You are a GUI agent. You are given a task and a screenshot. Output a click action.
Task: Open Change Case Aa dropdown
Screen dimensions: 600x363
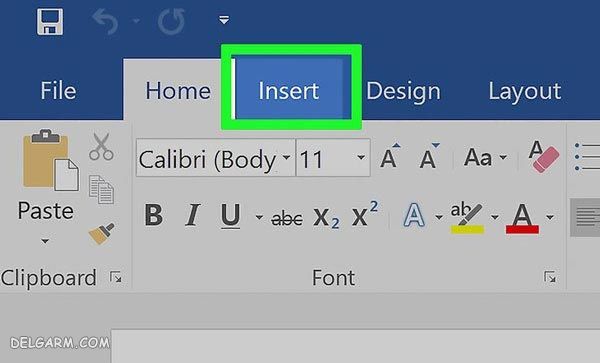(485, 157)
